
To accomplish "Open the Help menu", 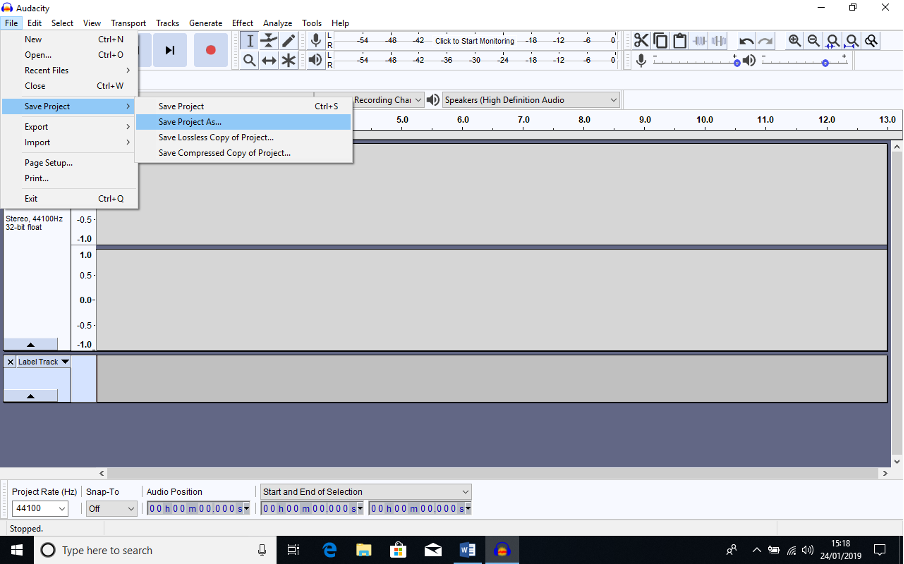I will (x=340, y=23).
